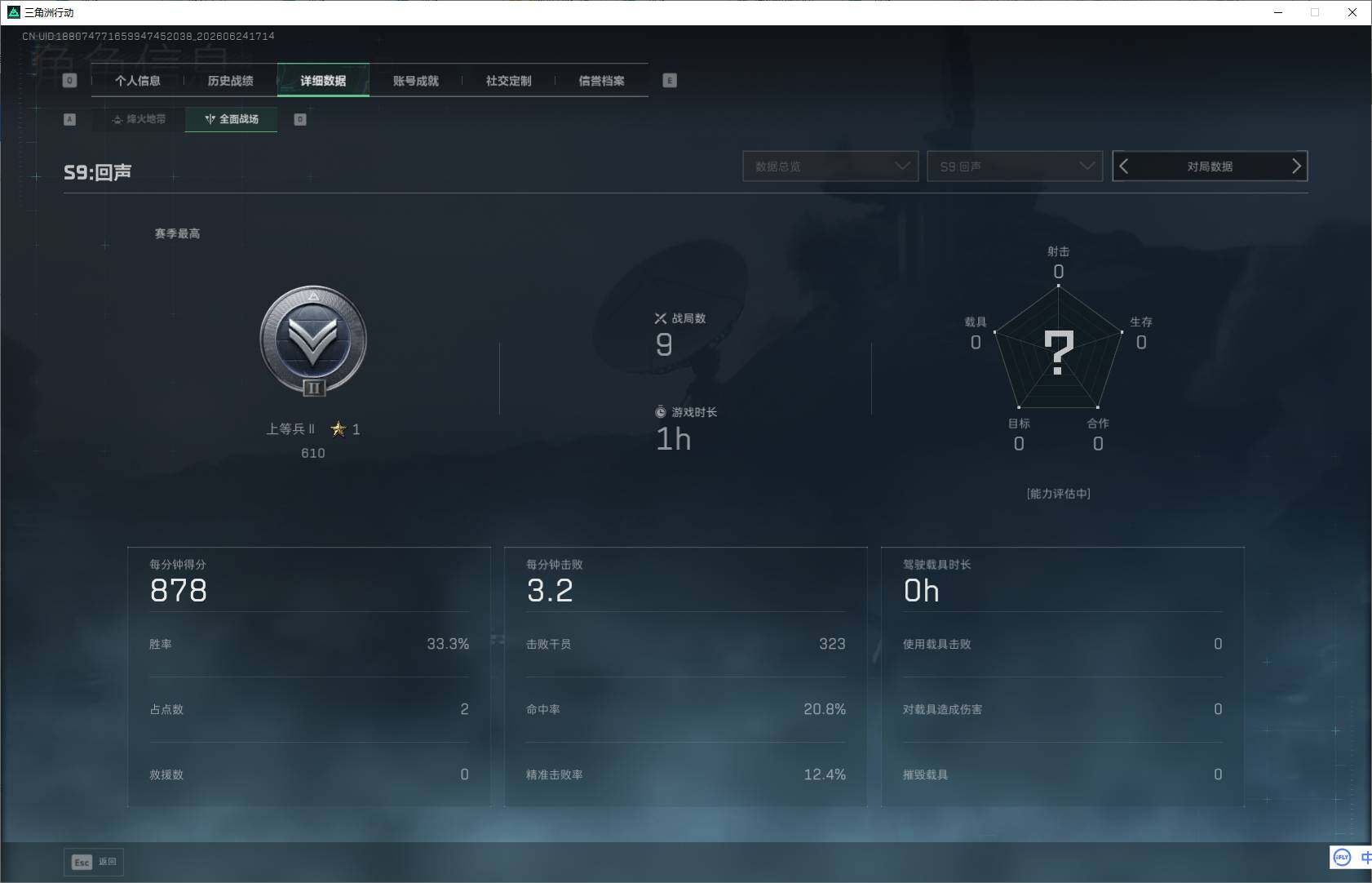Click the Esc 返回 button
The image size is (1372, 883).
coord(94,862)
